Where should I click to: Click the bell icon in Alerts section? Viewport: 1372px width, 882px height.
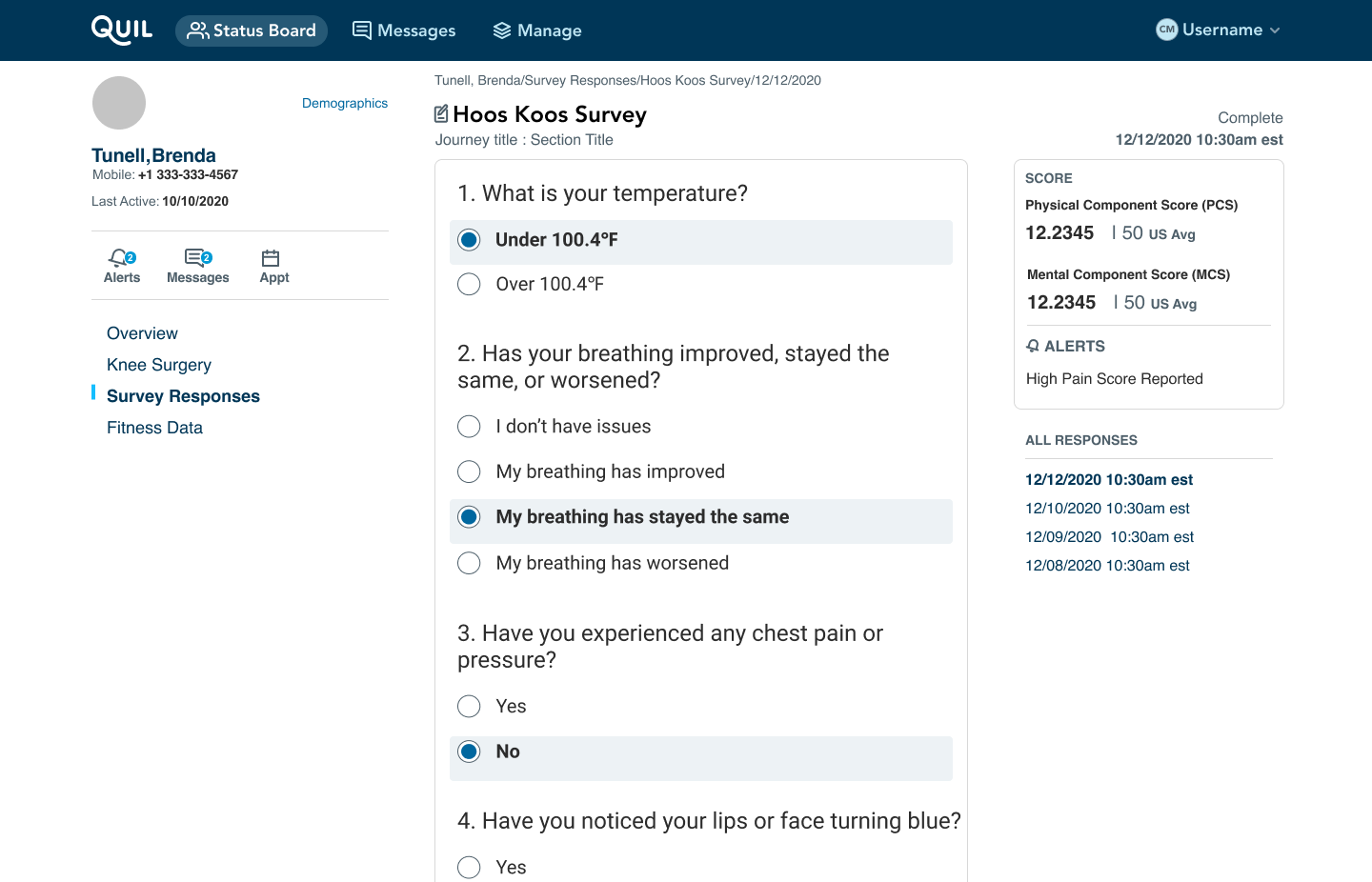[x=1033, y=346]
